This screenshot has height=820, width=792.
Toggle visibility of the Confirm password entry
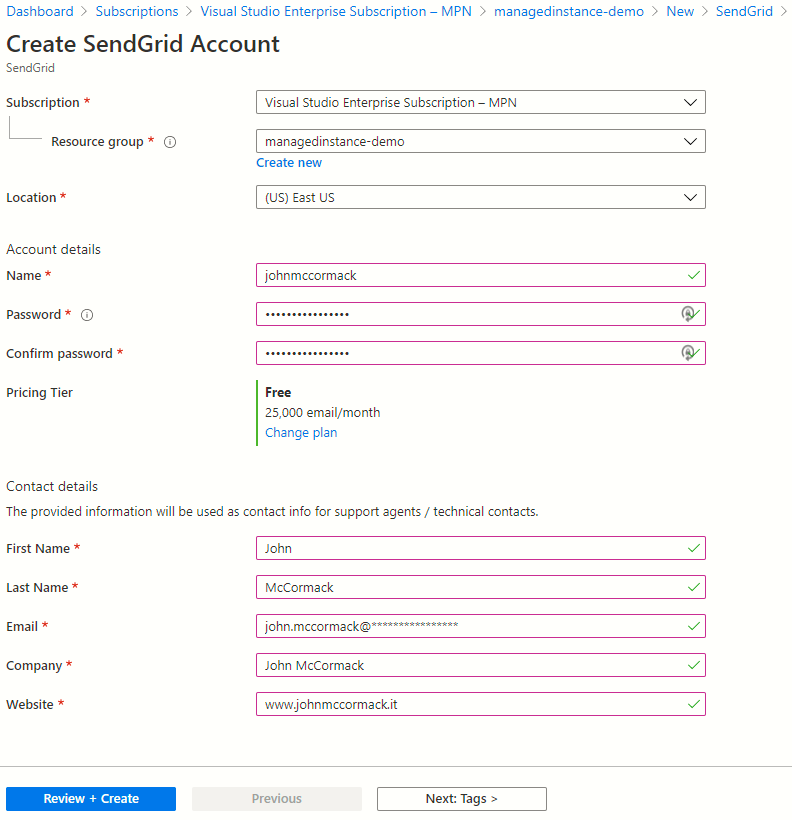[688, 352]
